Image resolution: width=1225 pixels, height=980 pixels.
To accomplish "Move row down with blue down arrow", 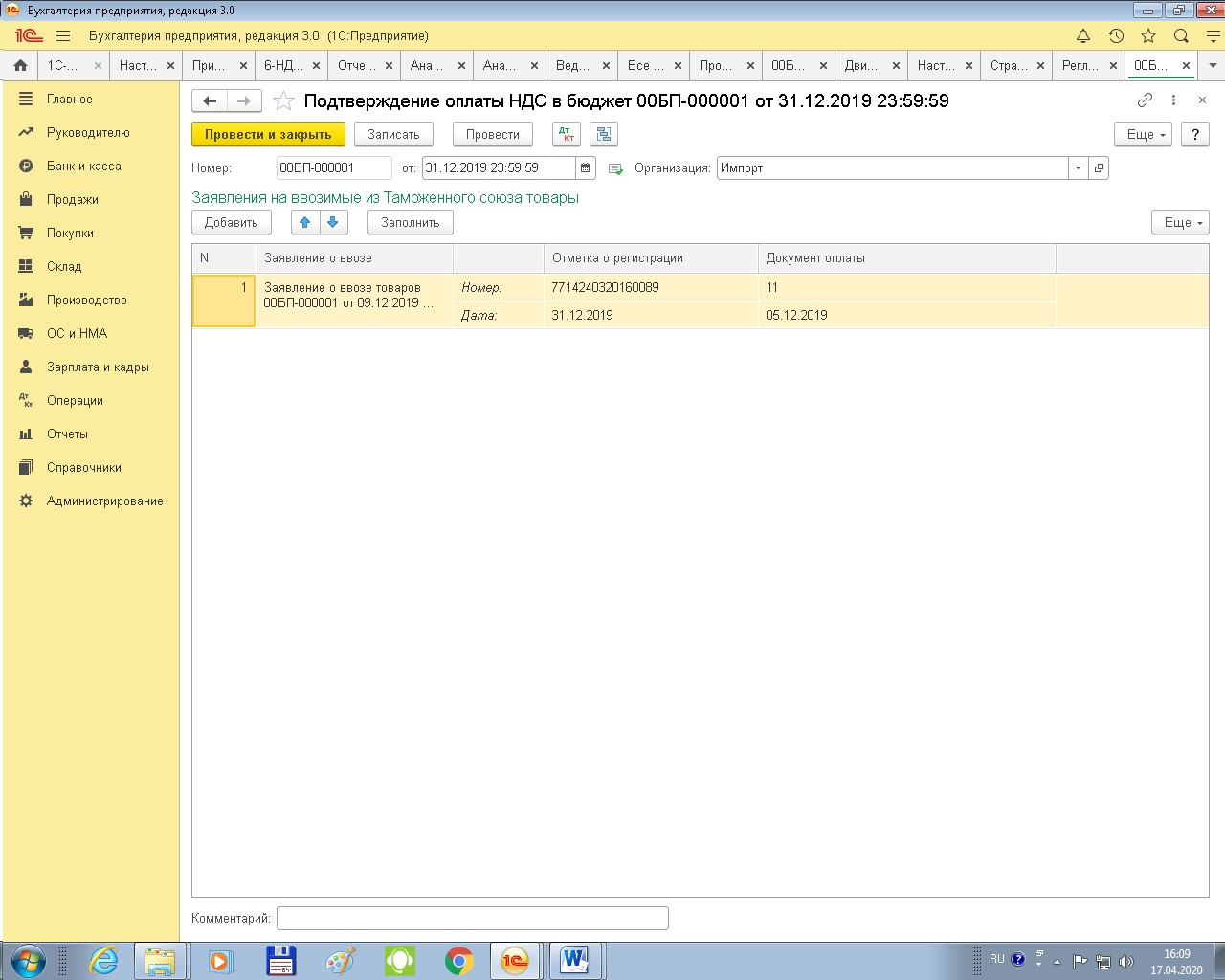I will [x=332, y=222].
